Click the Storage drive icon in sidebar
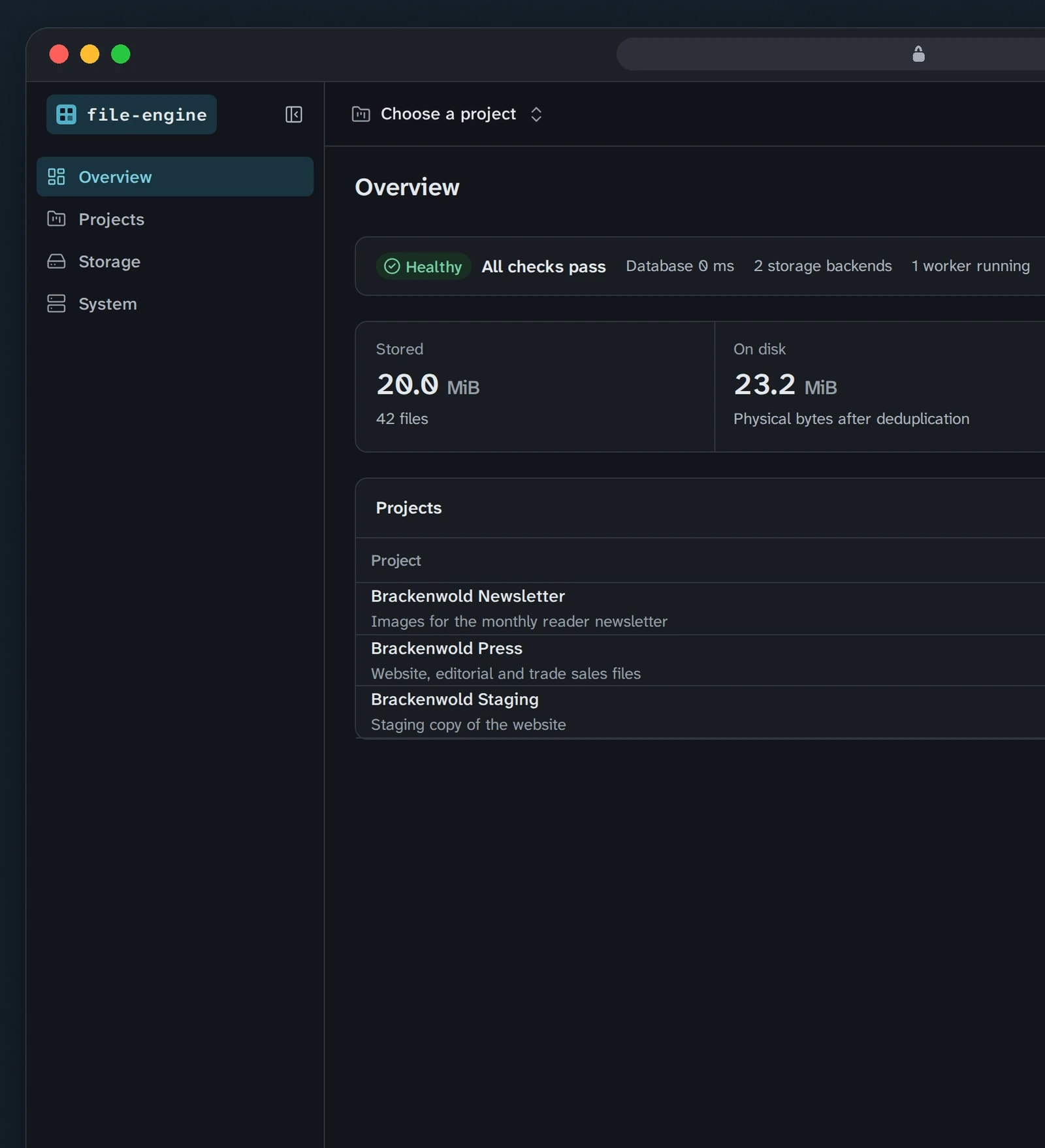 pyautogui.click(x=56, y=261)
